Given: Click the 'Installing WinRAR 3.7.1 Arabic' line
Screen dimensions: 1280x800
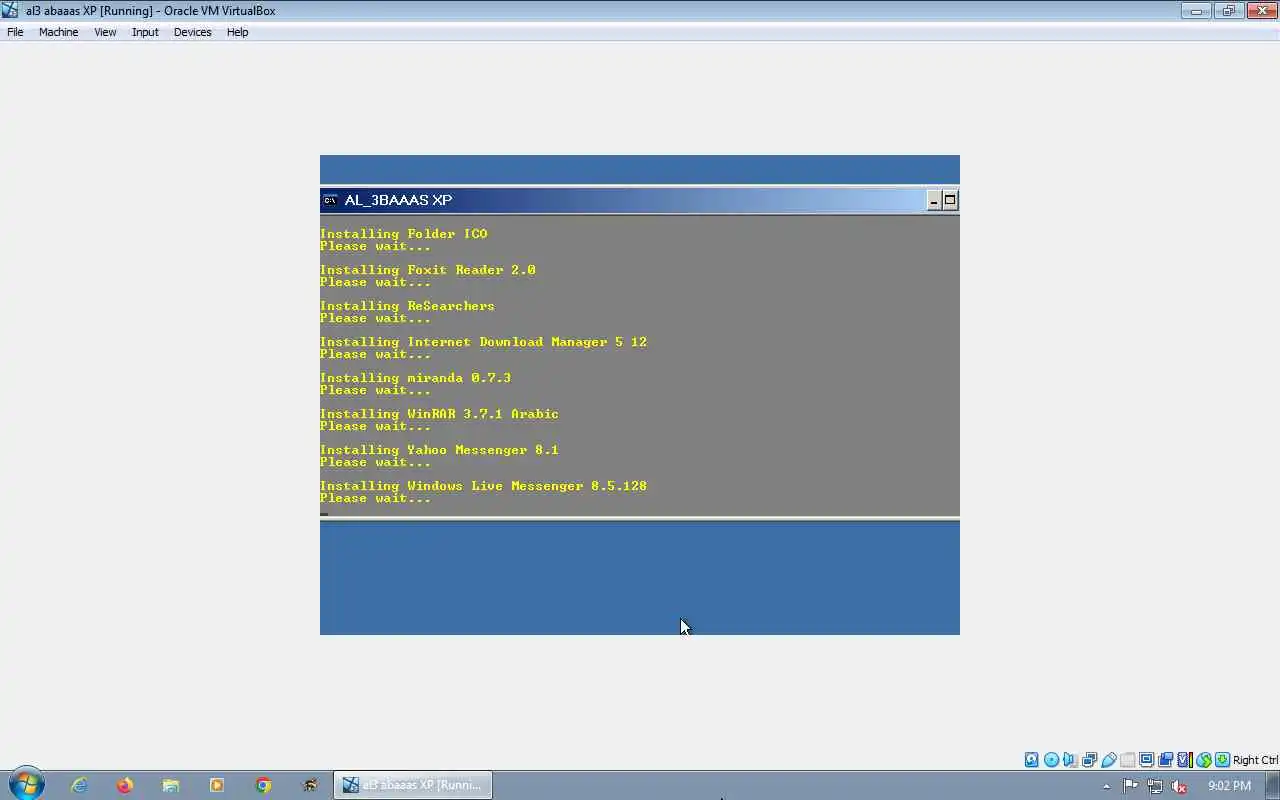Looking at the screenshot, I should tap(440, 414).
